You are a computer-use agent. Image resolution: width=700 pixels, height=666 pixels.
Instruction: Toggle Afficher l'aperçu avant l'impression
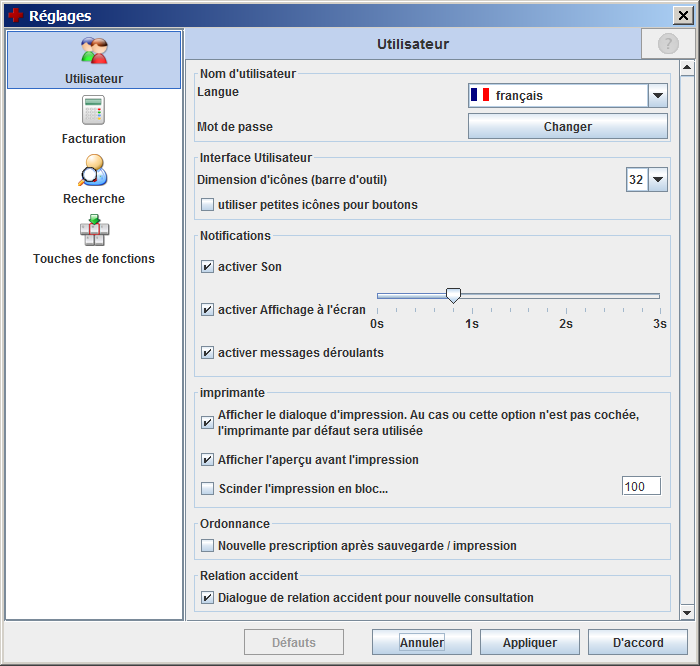tap(208, 460)
